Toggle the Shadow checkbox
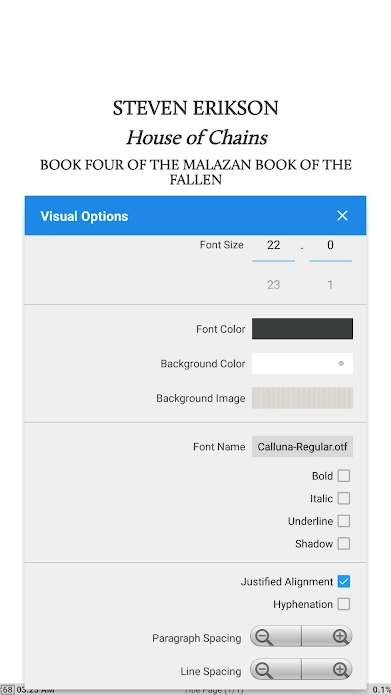 point(344,543)
